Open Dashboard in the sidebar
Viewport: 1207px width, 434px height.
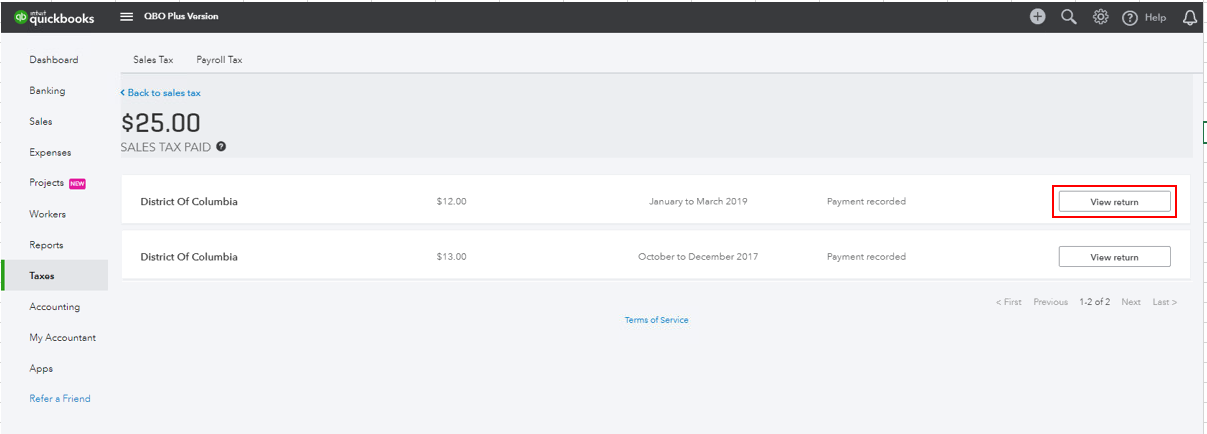coord(54,60)
